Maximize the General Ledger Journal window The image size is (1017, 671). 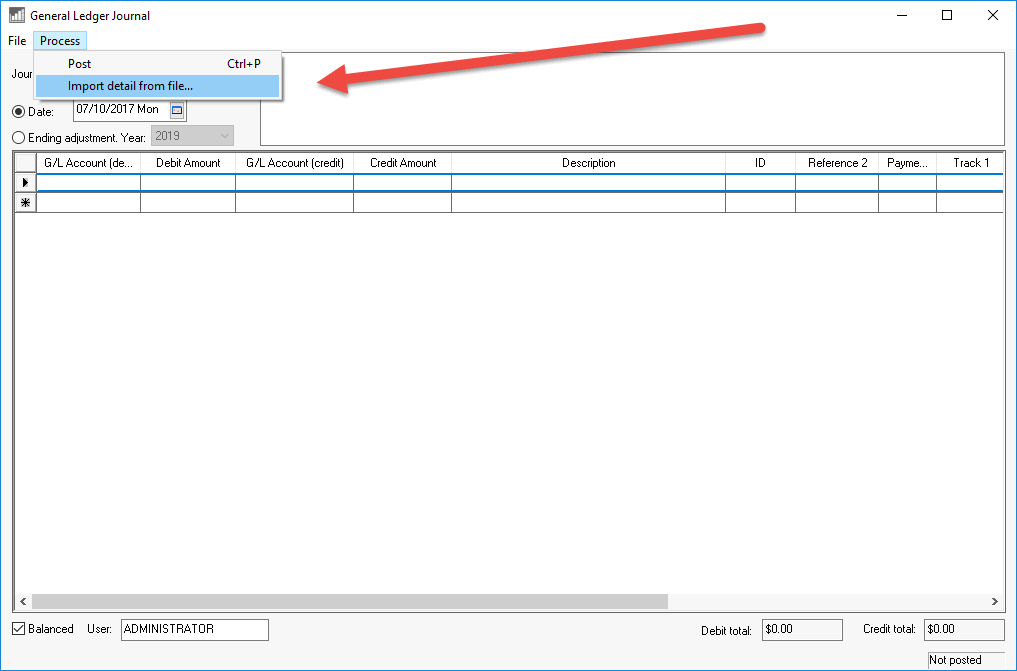[947, 15]
